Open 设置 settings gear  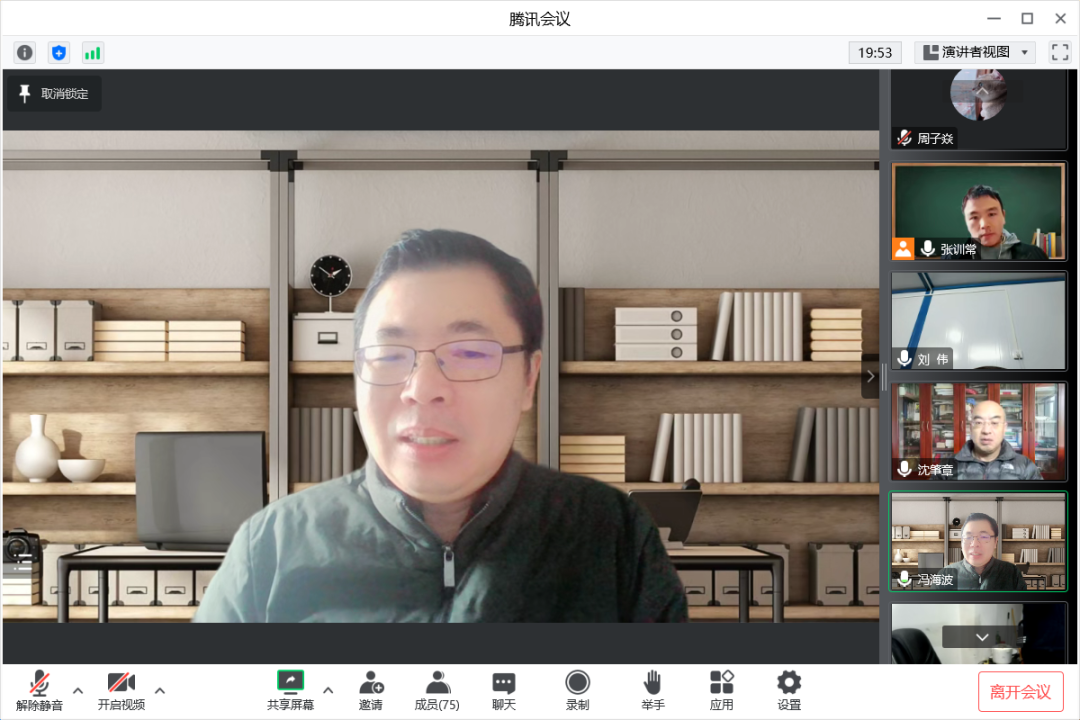pyautogui.click(x=789, y=691)
